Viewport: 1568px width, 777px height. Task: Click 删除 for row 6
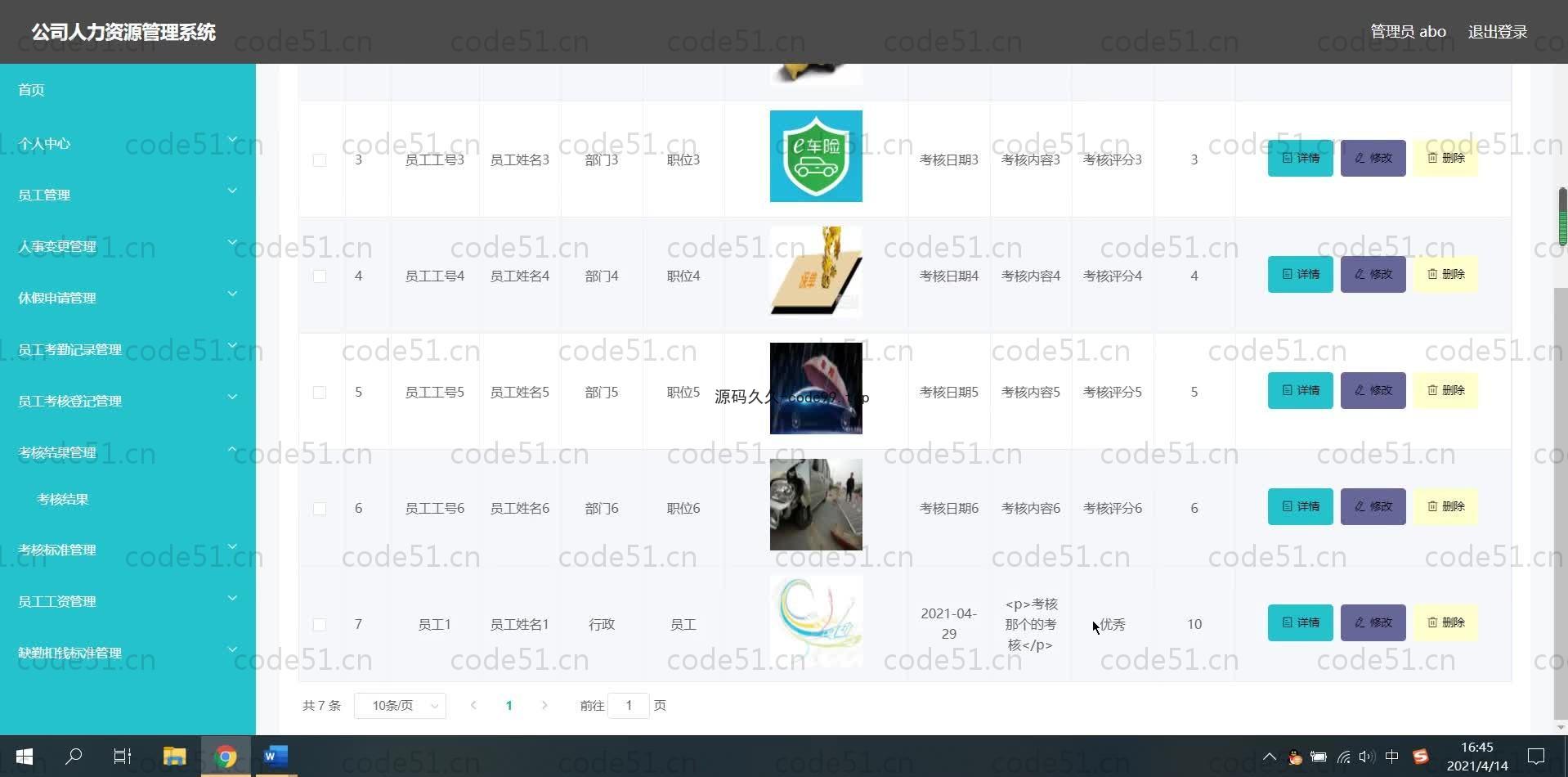click(1445, 506)
